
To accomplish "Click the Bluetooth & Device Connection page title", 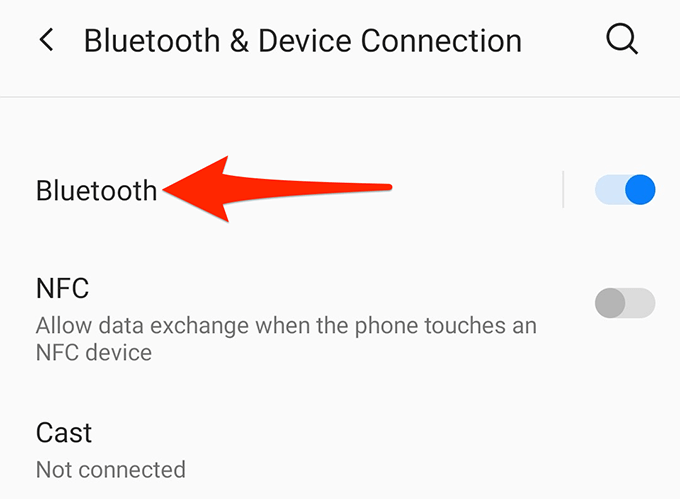I will [x=303, y=41].
